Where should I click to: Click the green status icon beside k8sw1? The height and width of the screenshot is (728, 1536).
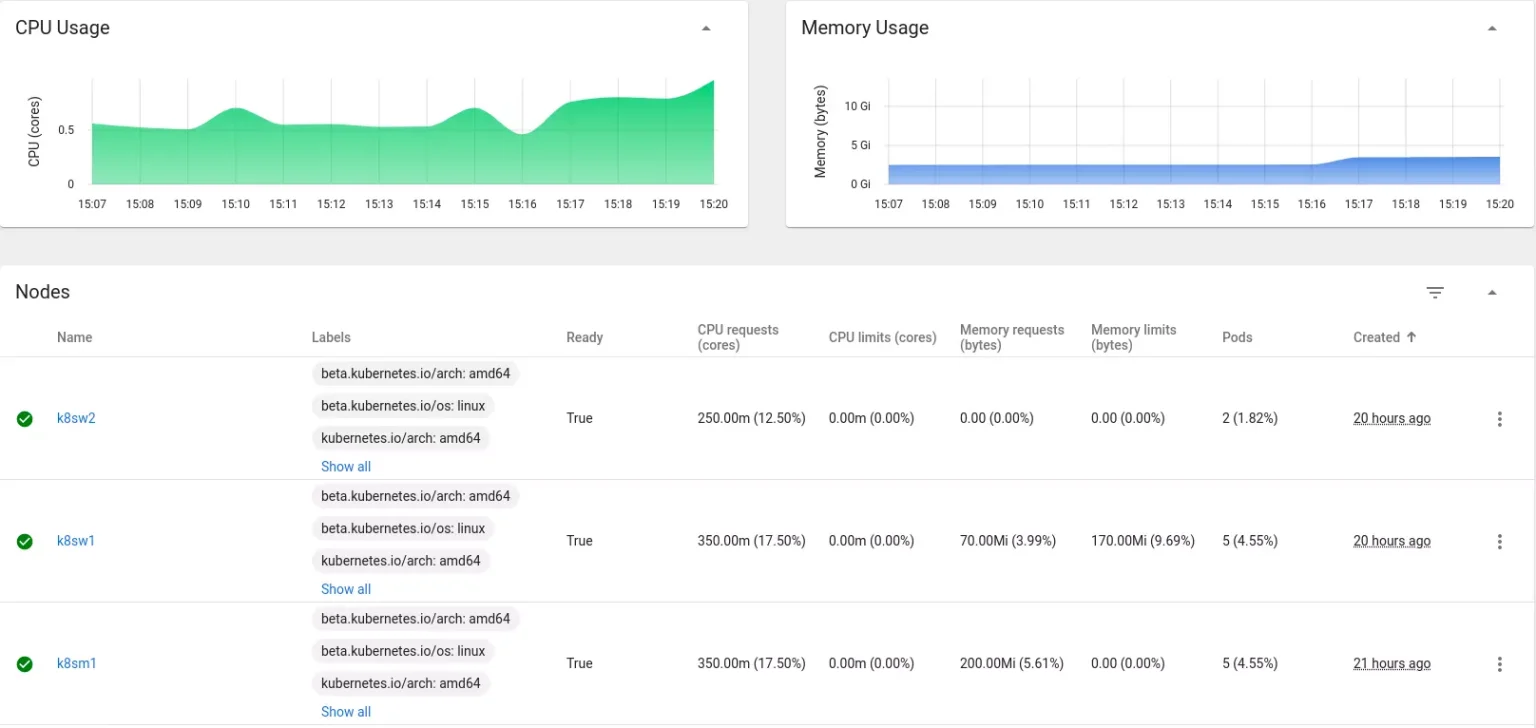tap(25, 541)
